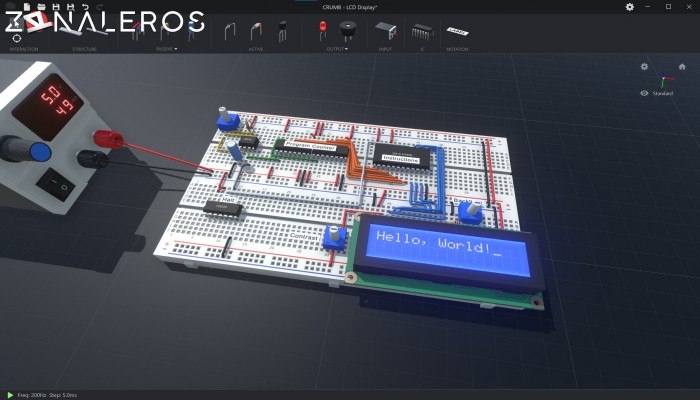Redo the last undone action
This screenshot has height=400, width=700.
[x=100, y=7]
